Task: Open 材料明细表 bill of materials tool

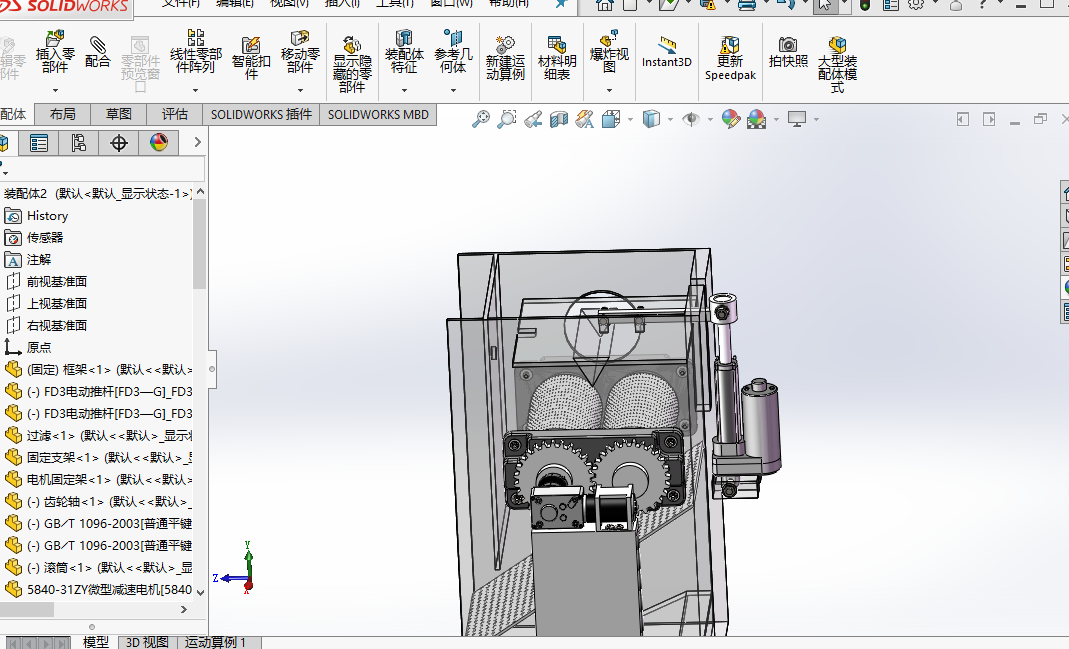Action: pyautogui.click(x=557, y=58)
